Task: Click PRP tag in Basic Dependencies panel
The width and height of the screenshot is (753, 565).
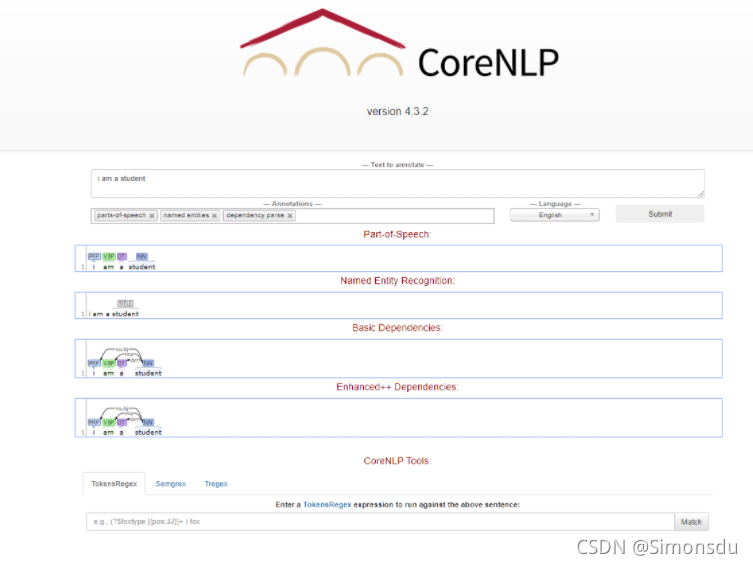Action: coord(94,363)
